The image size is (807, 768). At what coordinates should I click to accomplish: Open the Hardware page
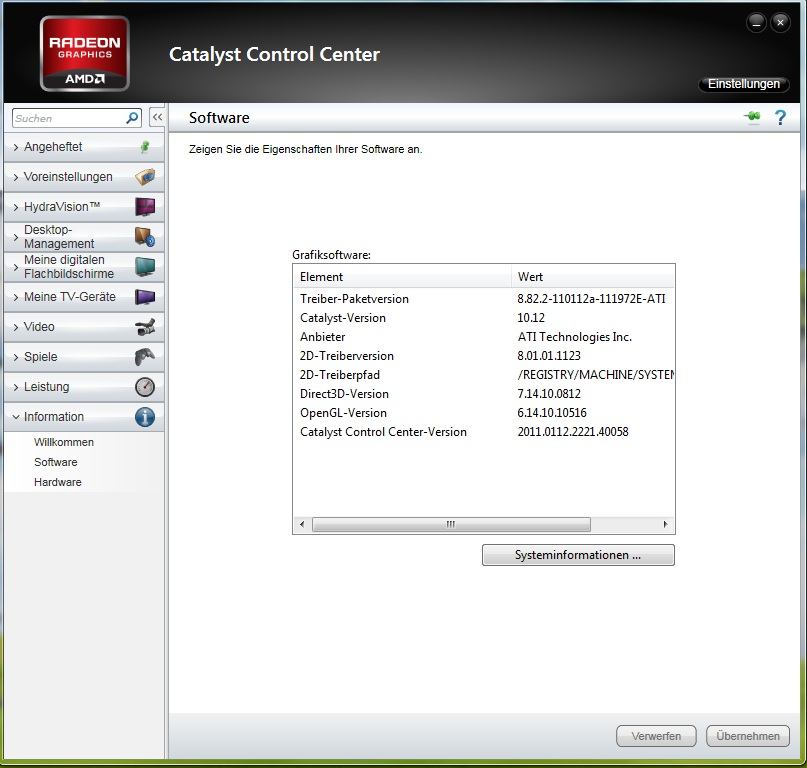click(x=58, y=482)
